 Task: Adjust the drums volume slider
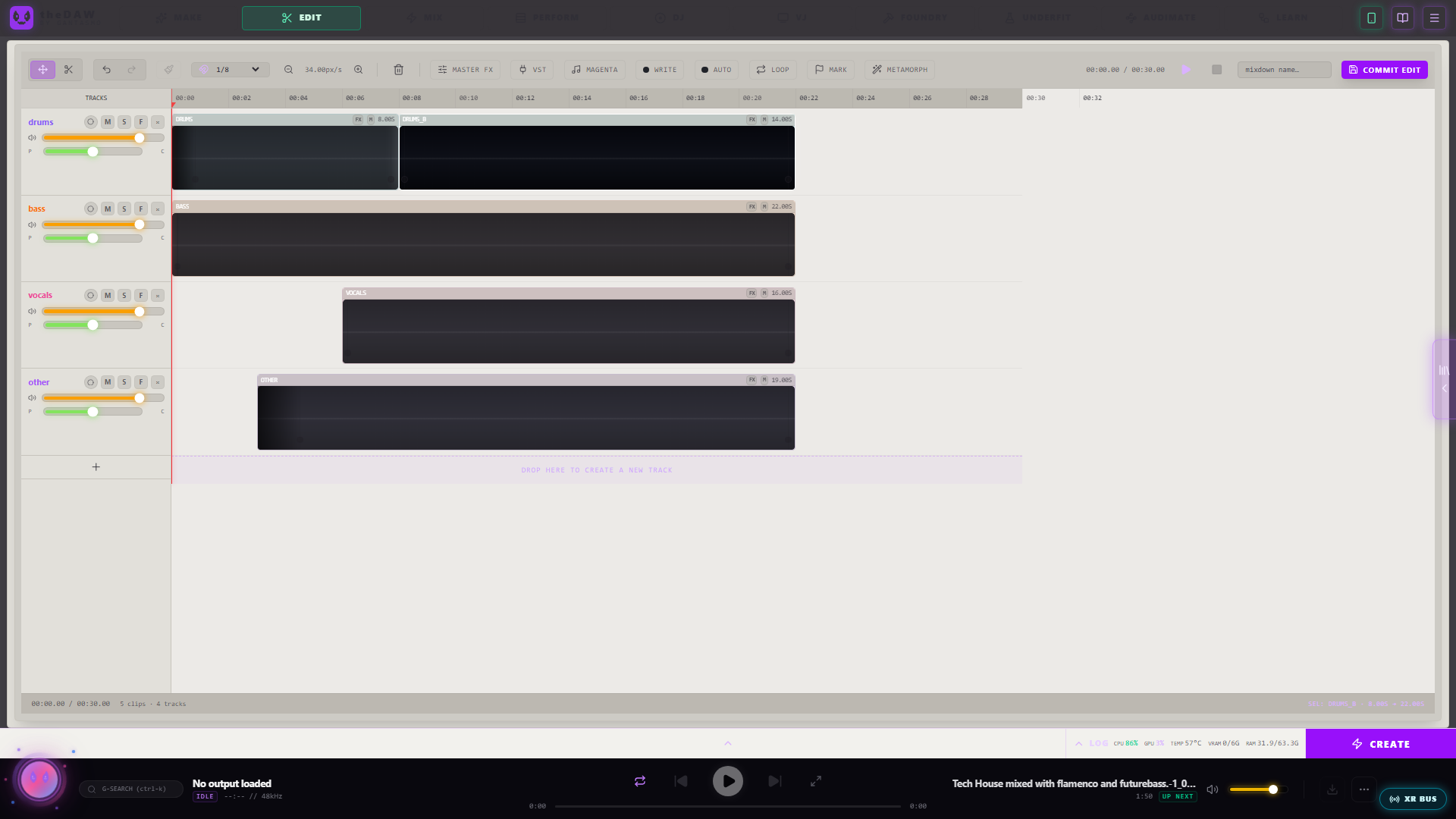coord(103,138)
